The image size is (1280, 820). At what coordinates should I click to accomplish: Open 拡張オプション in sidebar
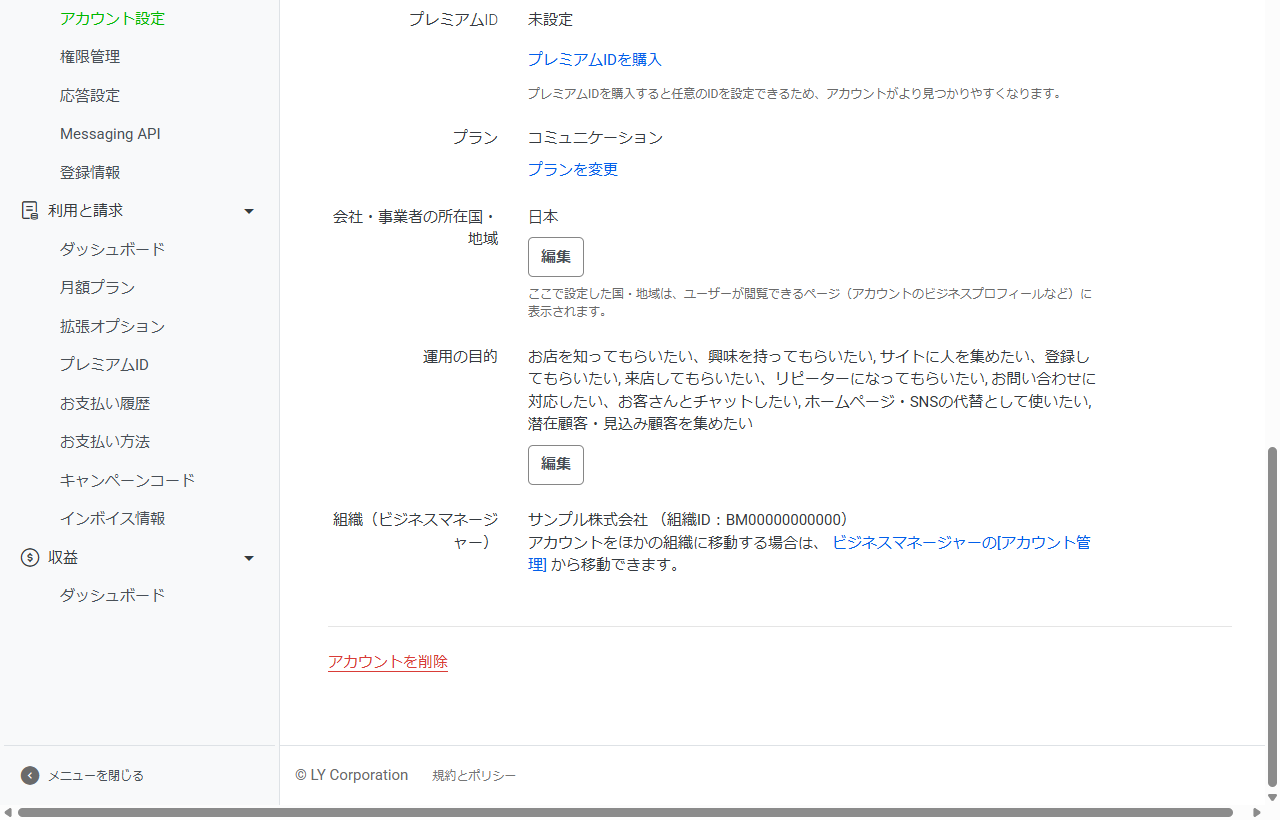[112, 326]
